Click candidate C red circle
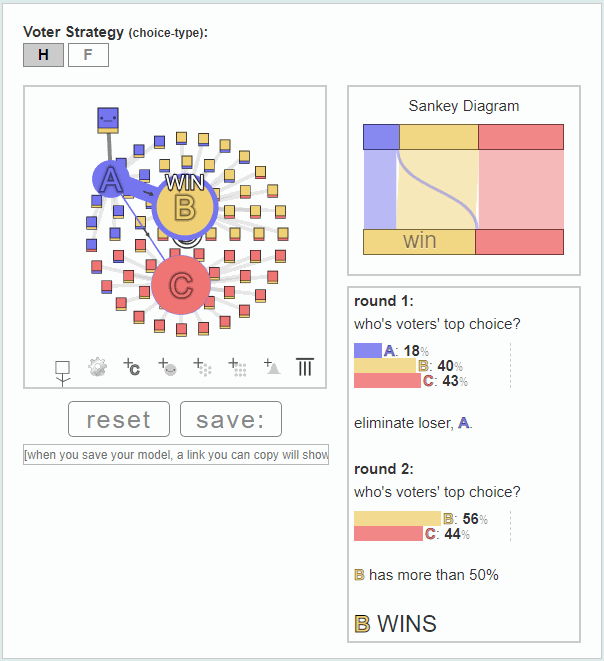604x661 pixels. (x=181, y=285)
